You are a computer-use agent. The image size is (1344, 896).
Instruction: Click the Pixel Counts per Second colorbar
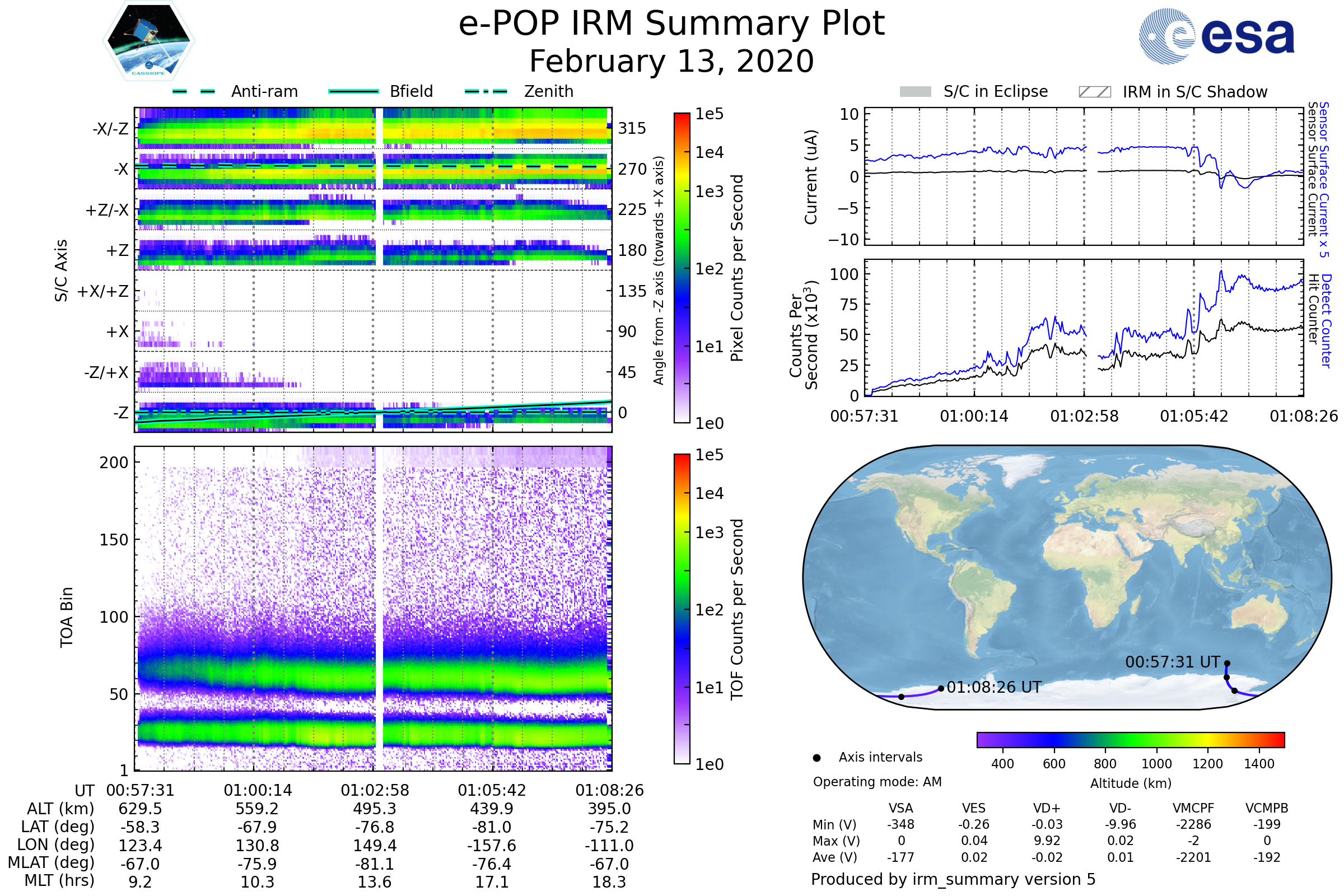pyautogui.click(x=682, y=268)
